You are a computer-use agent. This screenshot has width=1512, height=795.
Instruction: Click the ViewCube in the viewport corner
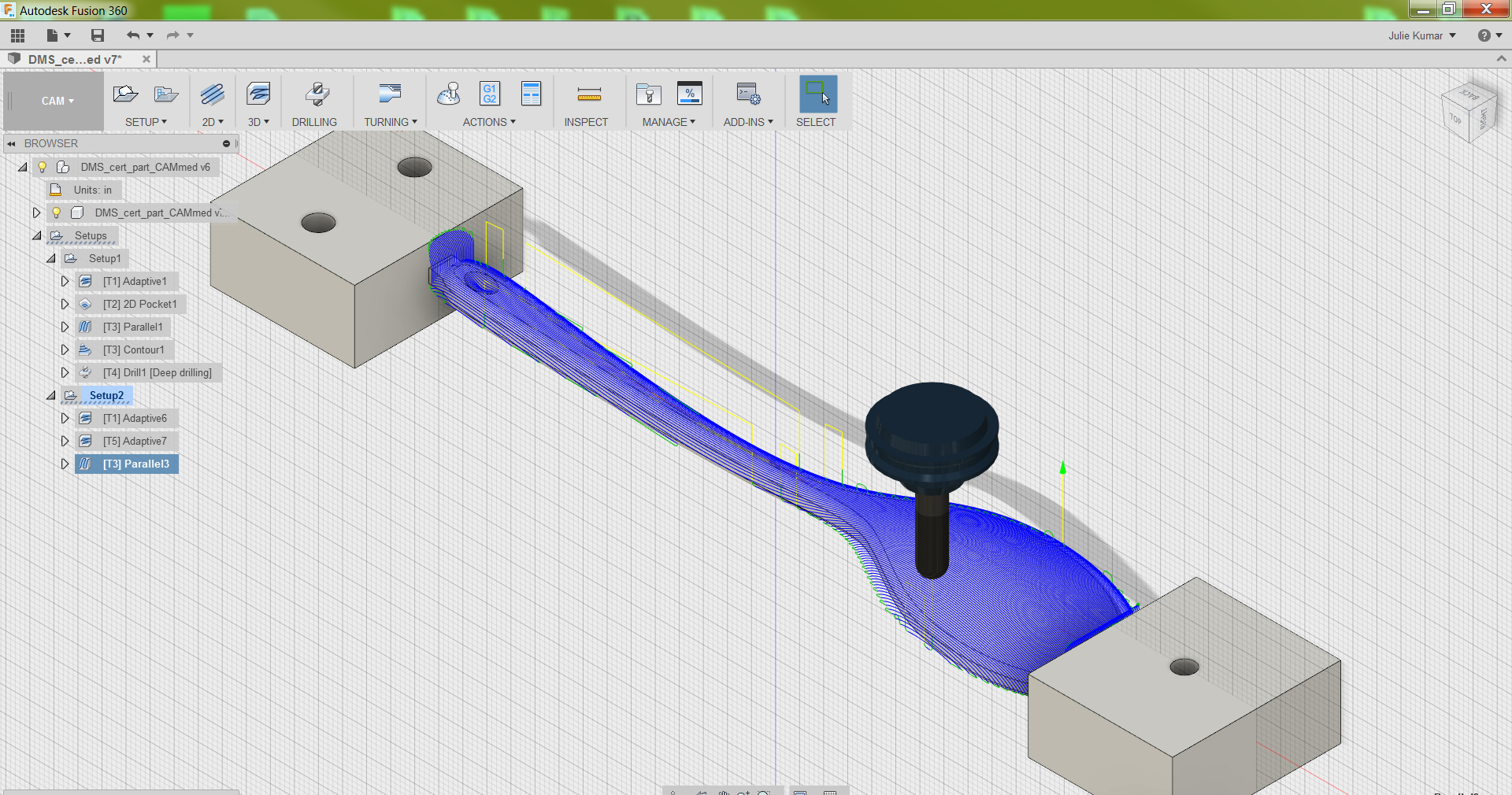(1469, 112)
